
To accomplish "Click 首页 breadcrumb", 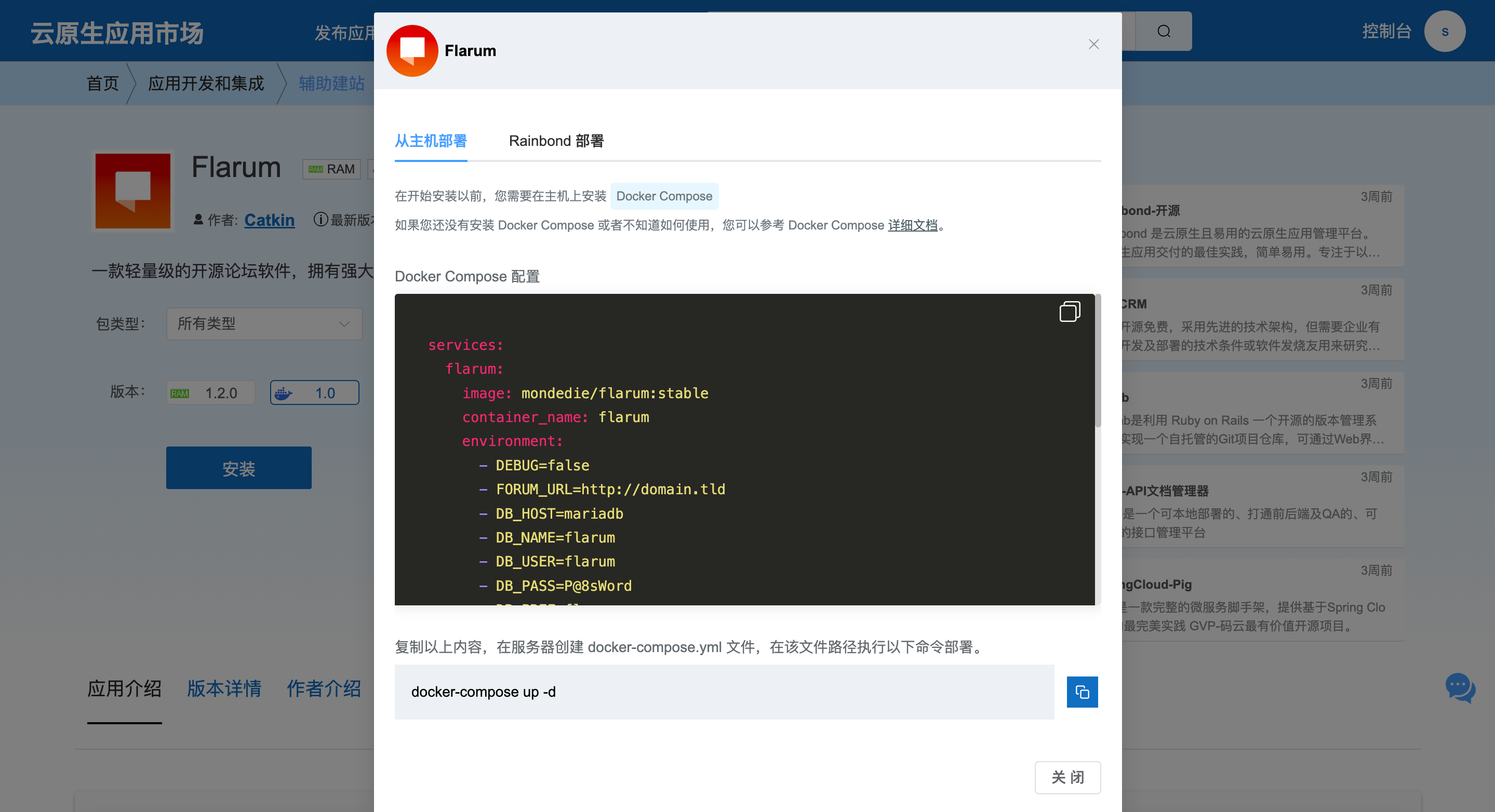I will [x=103, y=84].
